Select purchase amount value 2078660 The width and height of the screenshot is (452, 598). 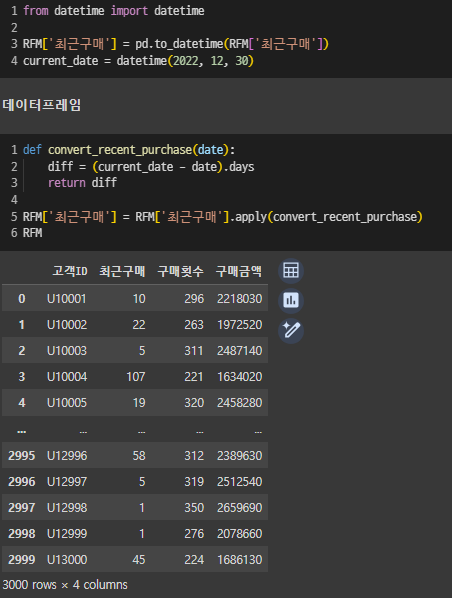pos(240,534)
